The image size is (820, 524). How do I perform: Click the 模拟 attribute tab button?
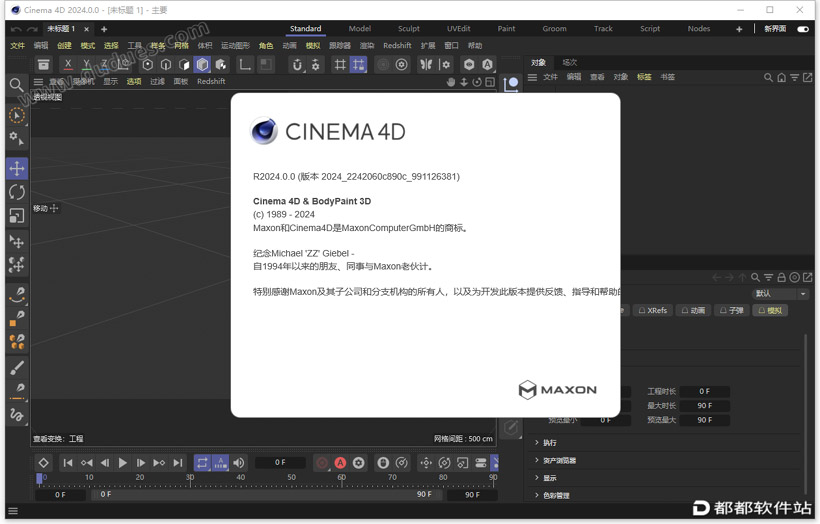coord(770,311)
